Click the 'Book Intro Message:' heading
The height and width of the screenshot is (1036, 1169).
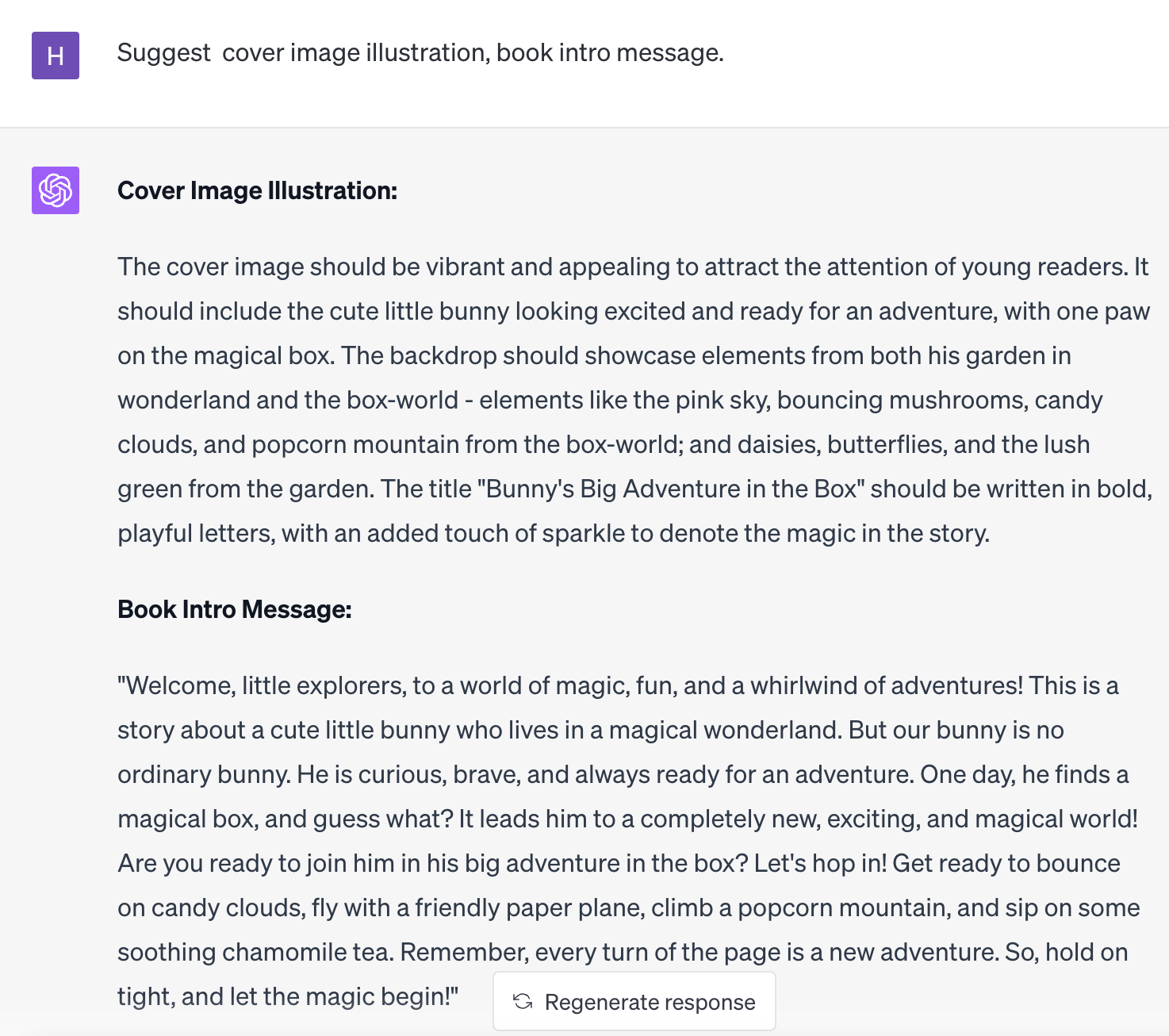tap(235, 609)
